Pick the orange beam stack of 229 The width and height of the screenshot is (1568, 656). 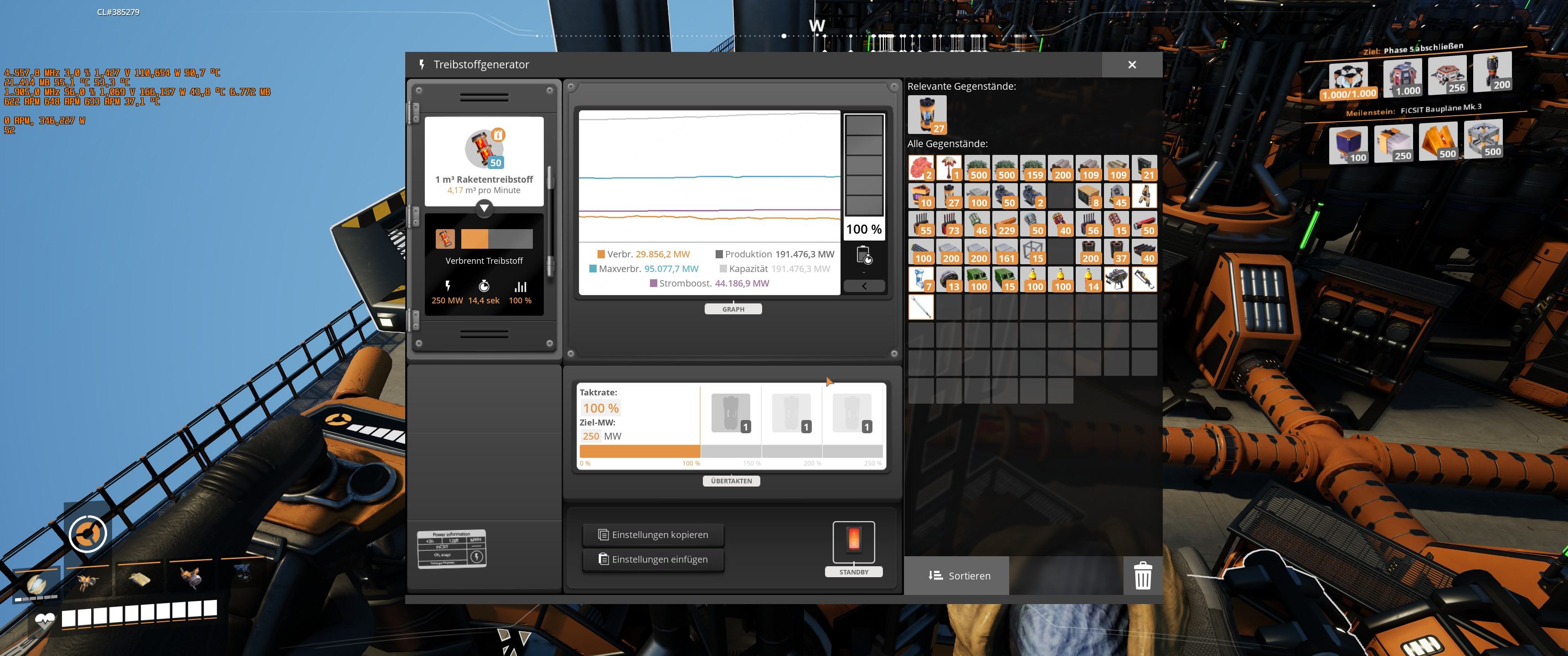point(1005,224)
